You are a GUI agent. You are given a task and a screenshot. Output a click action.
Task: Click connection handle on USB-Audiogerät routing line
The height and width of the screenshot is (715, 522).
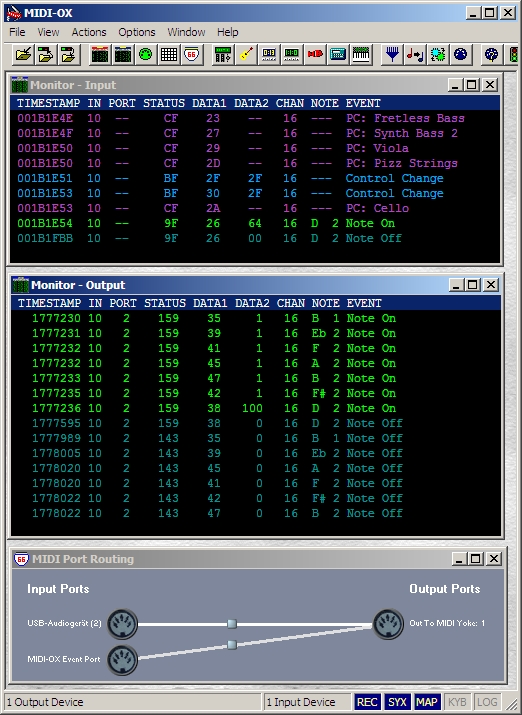pyautogui.click(x=232, y=623)
